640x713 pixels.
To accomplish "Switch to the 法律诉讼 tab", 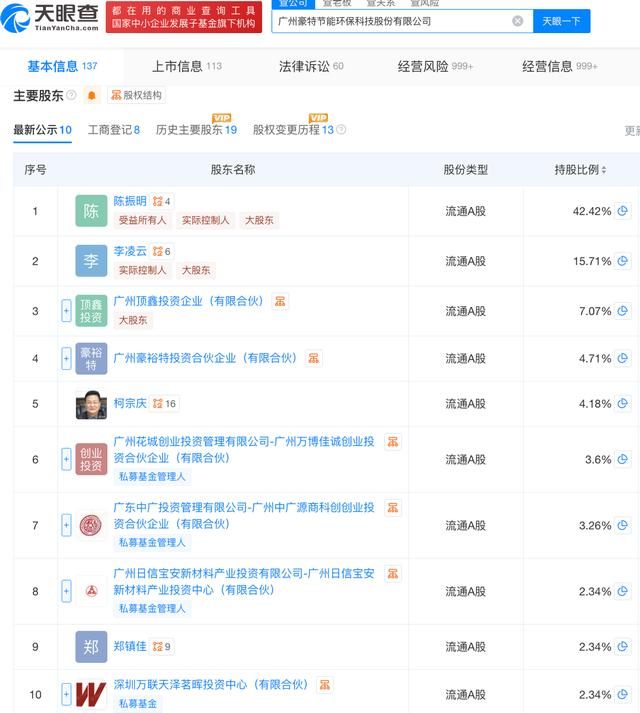I will pyautogui.click(x=310, y=66).
